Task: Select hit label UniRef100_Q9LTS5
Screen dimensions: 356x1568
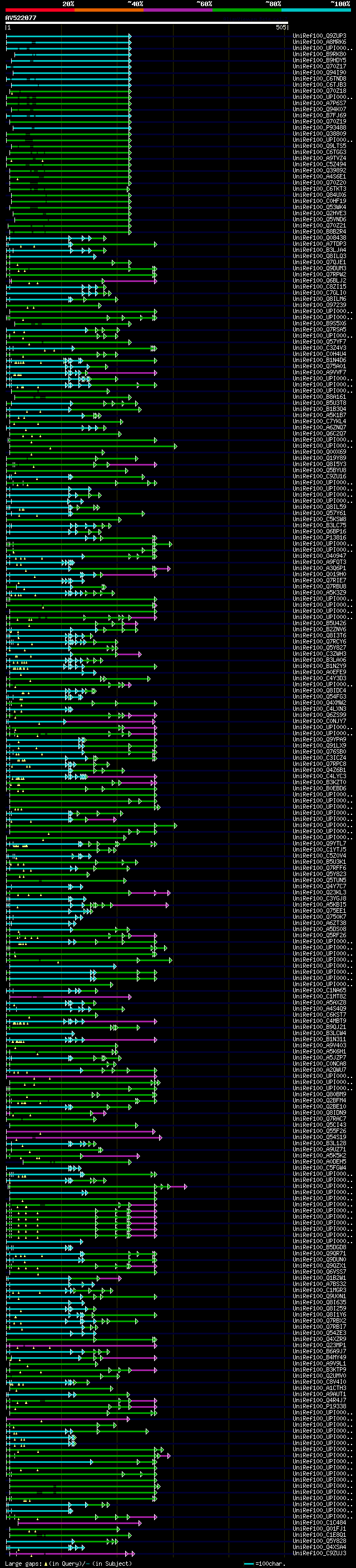Action: click(x=319, y=146)
